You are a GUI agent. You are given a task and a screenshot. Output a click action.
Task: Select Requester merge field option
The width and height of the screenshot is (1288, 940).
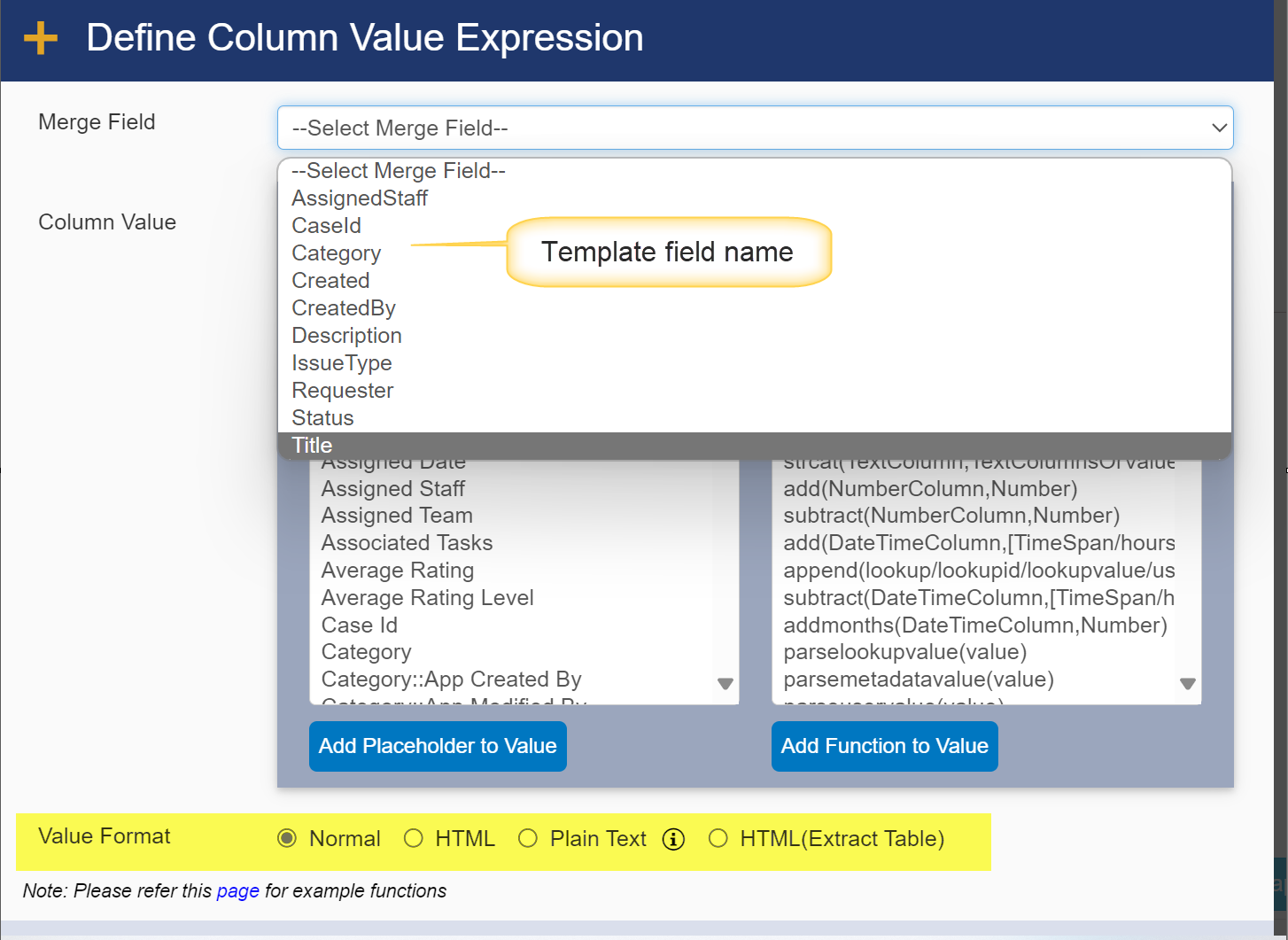coord(755,391)
